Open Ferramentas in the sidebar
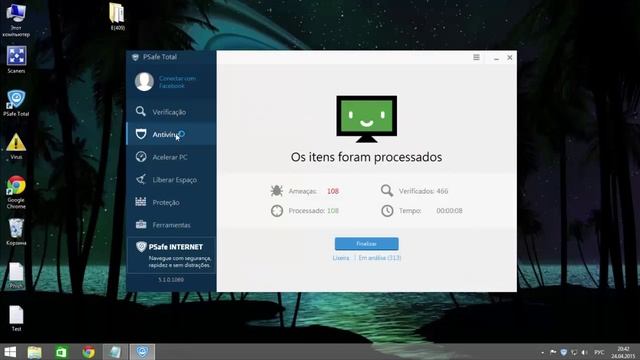640x360 pixels. click(x=171, y=225)
